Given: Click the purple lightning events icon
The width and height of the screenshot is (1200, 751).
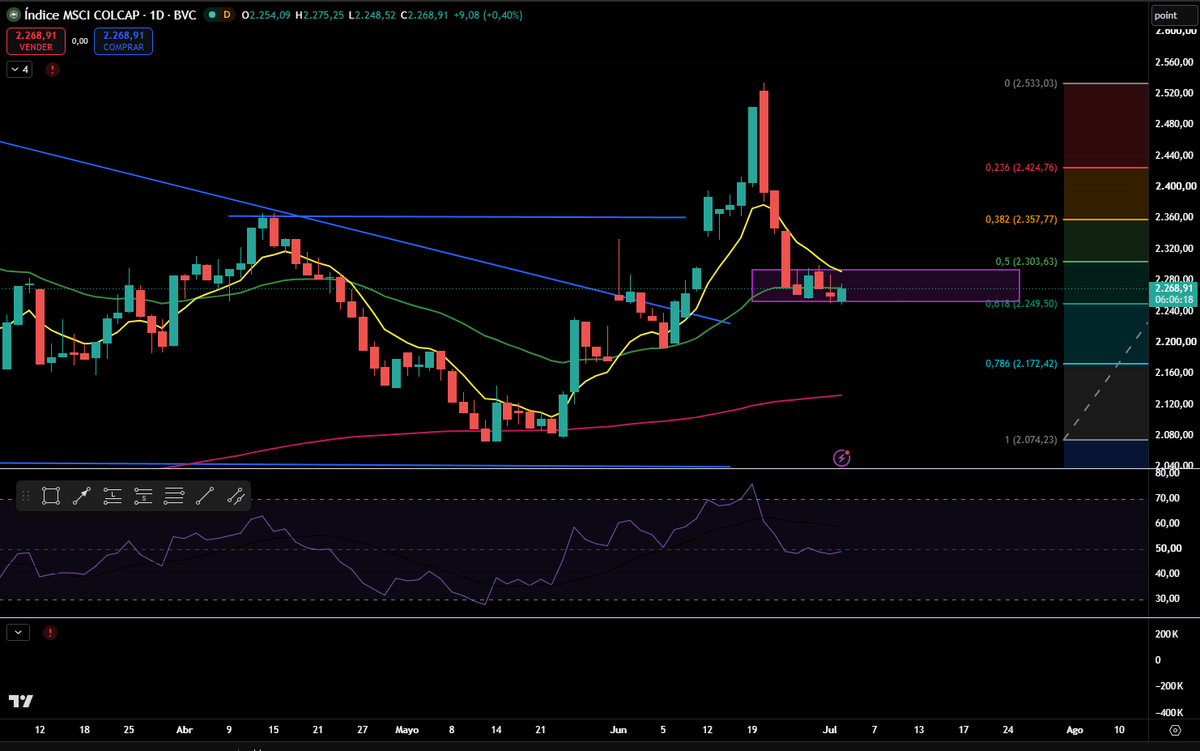Looking at the screenshot, I should [x=842, y=458].
